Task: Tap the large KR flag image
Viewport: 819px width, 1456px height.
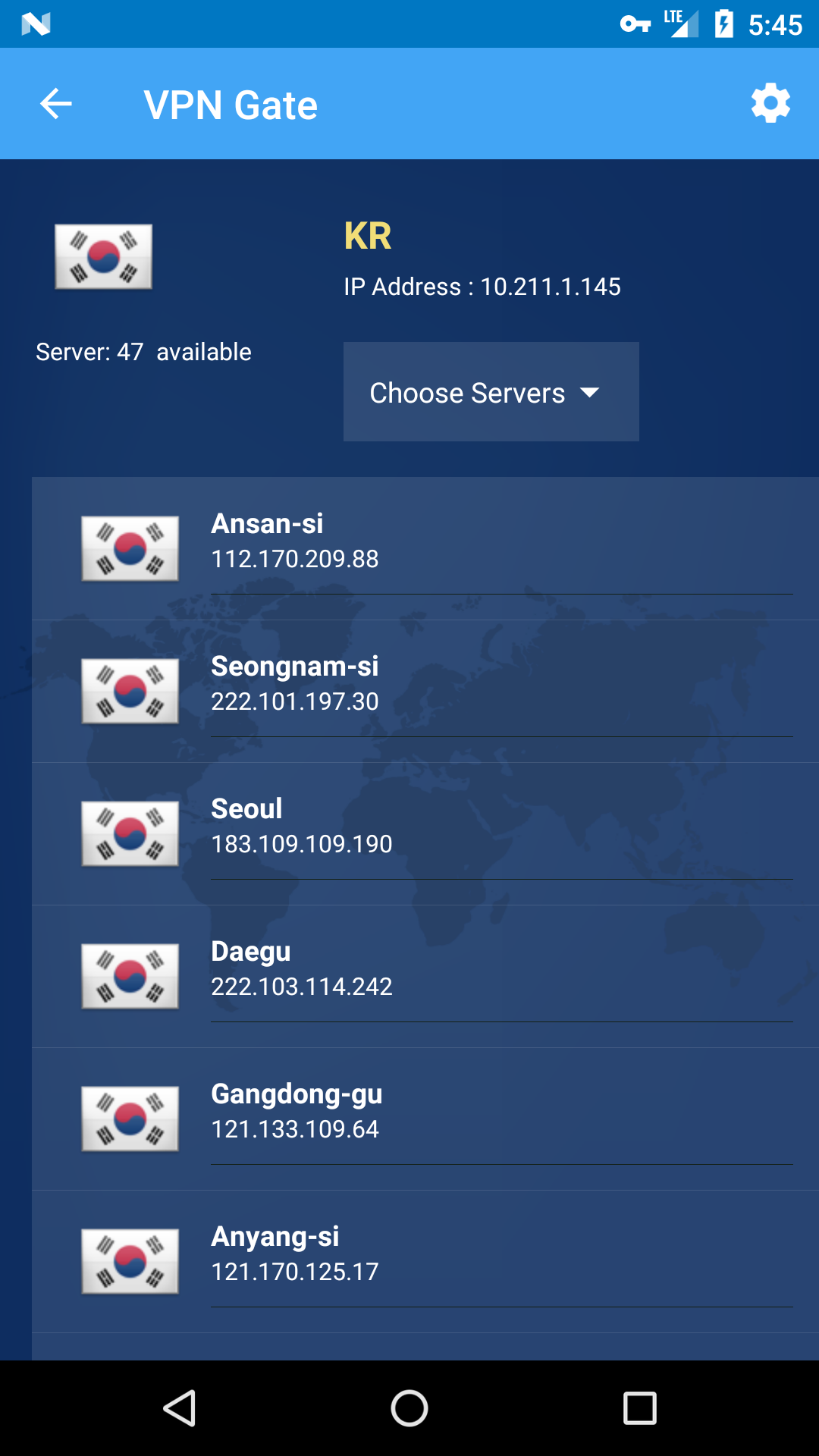Action: tap(103, 256)
